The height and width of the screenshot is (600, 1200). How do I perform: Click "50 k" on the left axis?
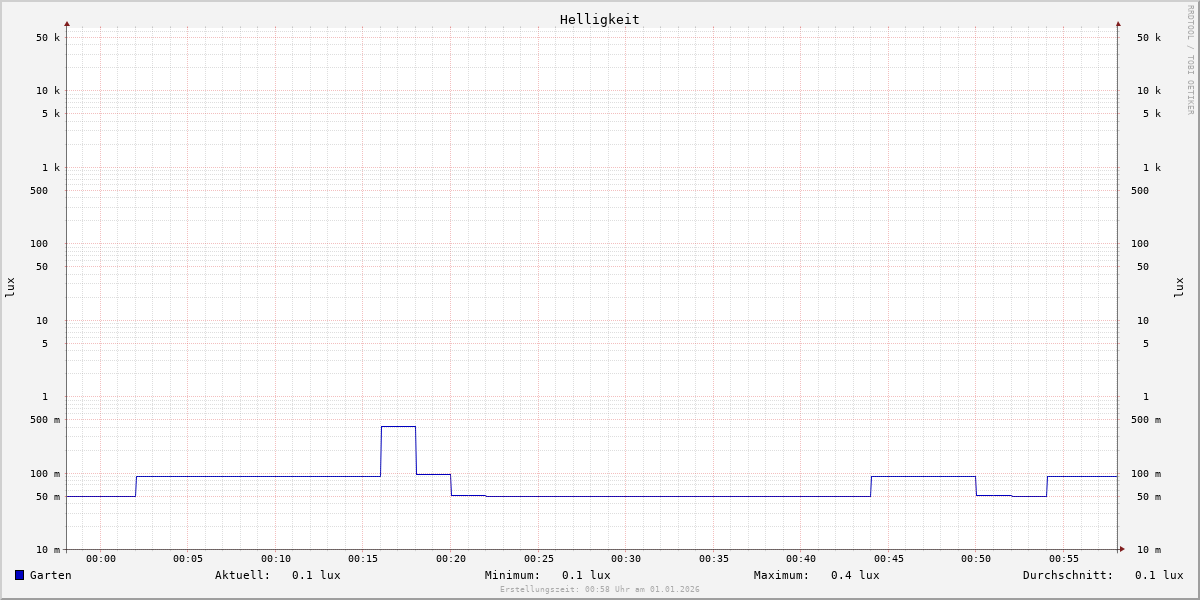click(x=48, y=38)
